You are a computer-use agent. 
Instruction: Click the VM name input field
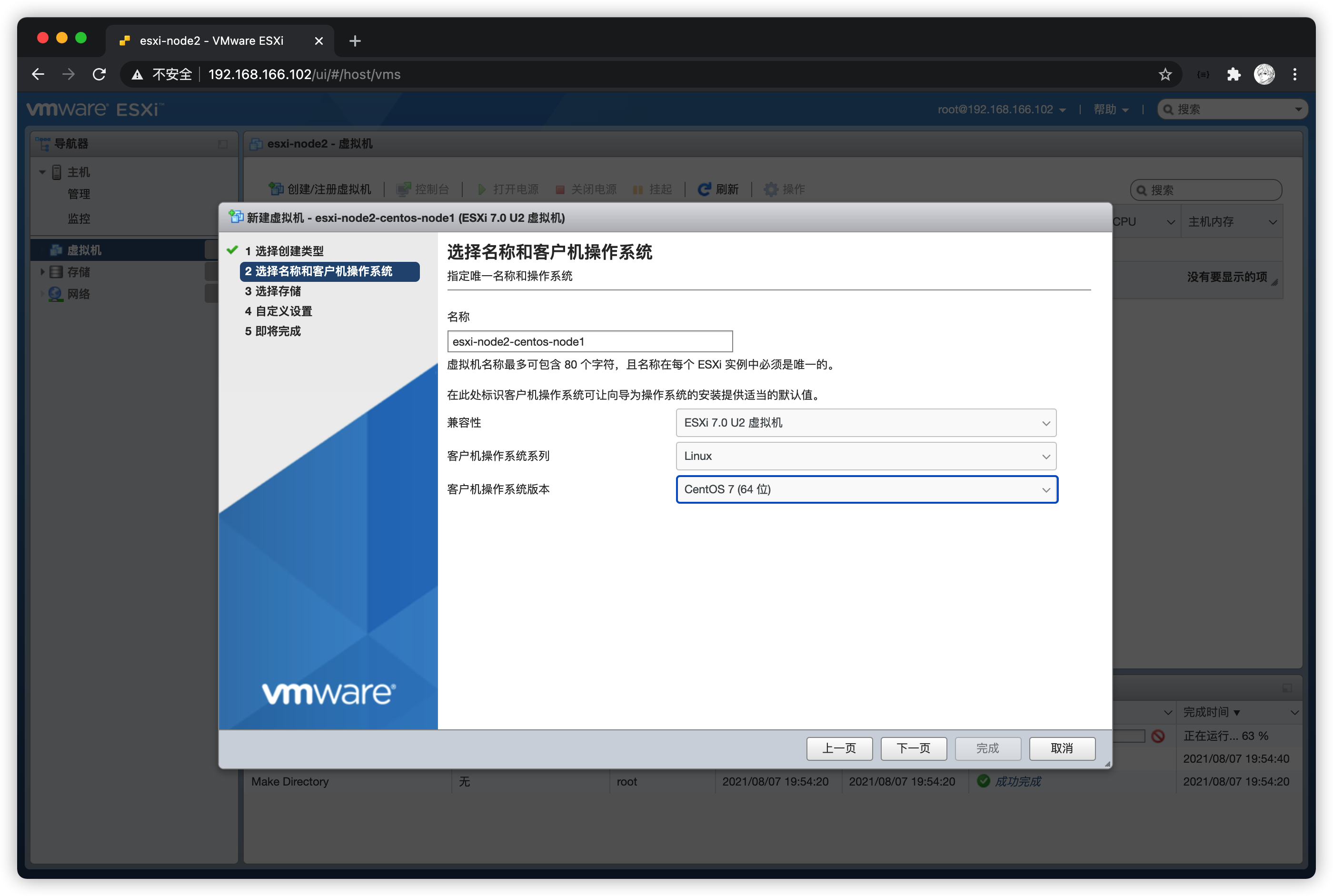589,342
